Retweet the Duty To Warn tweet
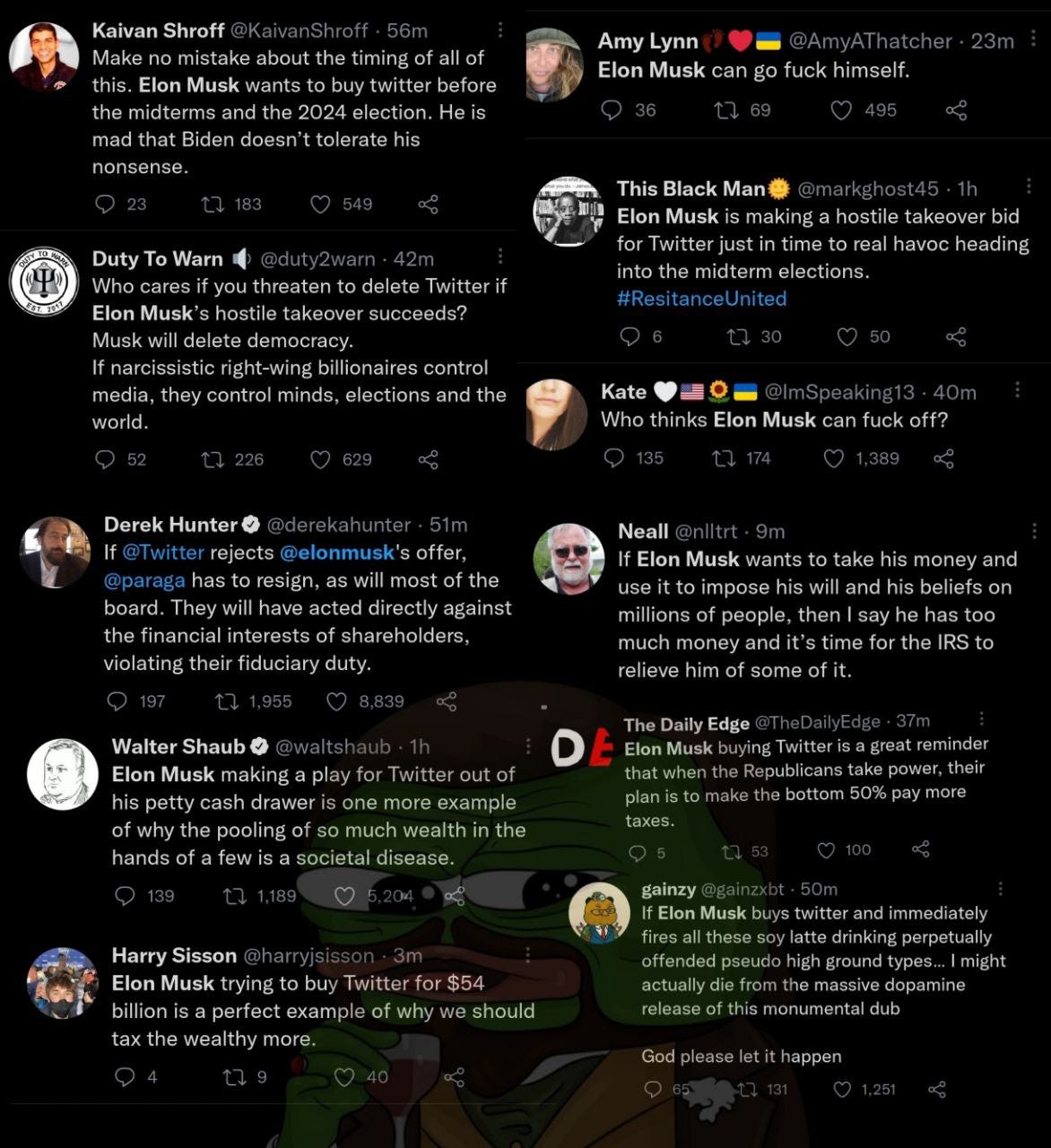 213,460
